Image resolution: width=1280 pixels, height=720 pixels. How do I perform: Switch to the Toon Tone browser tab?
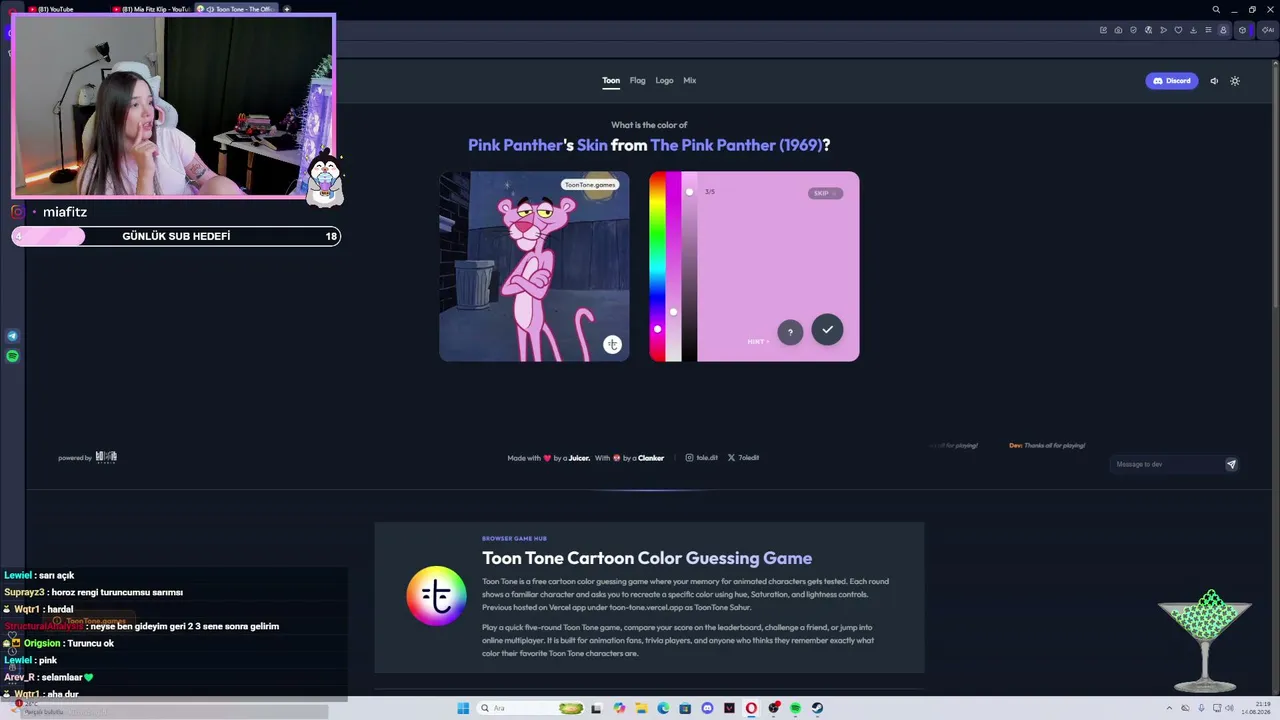coord(238,9)
